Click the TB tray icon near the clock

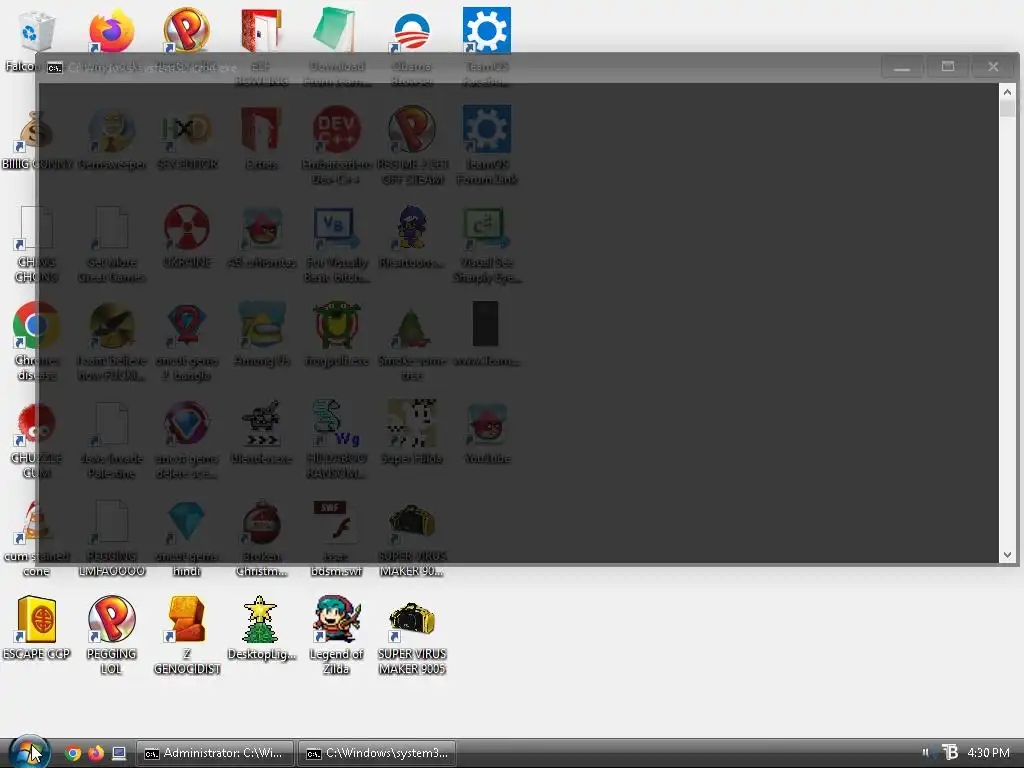[x=950, y=752]
